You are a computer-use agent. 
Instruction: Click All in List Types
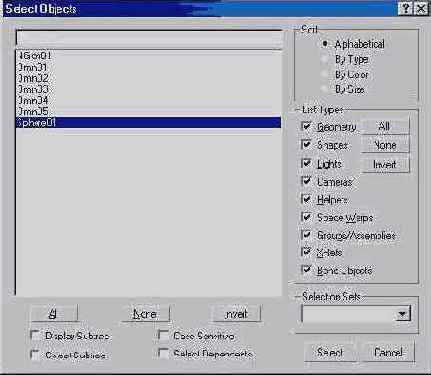click(385, 126)
